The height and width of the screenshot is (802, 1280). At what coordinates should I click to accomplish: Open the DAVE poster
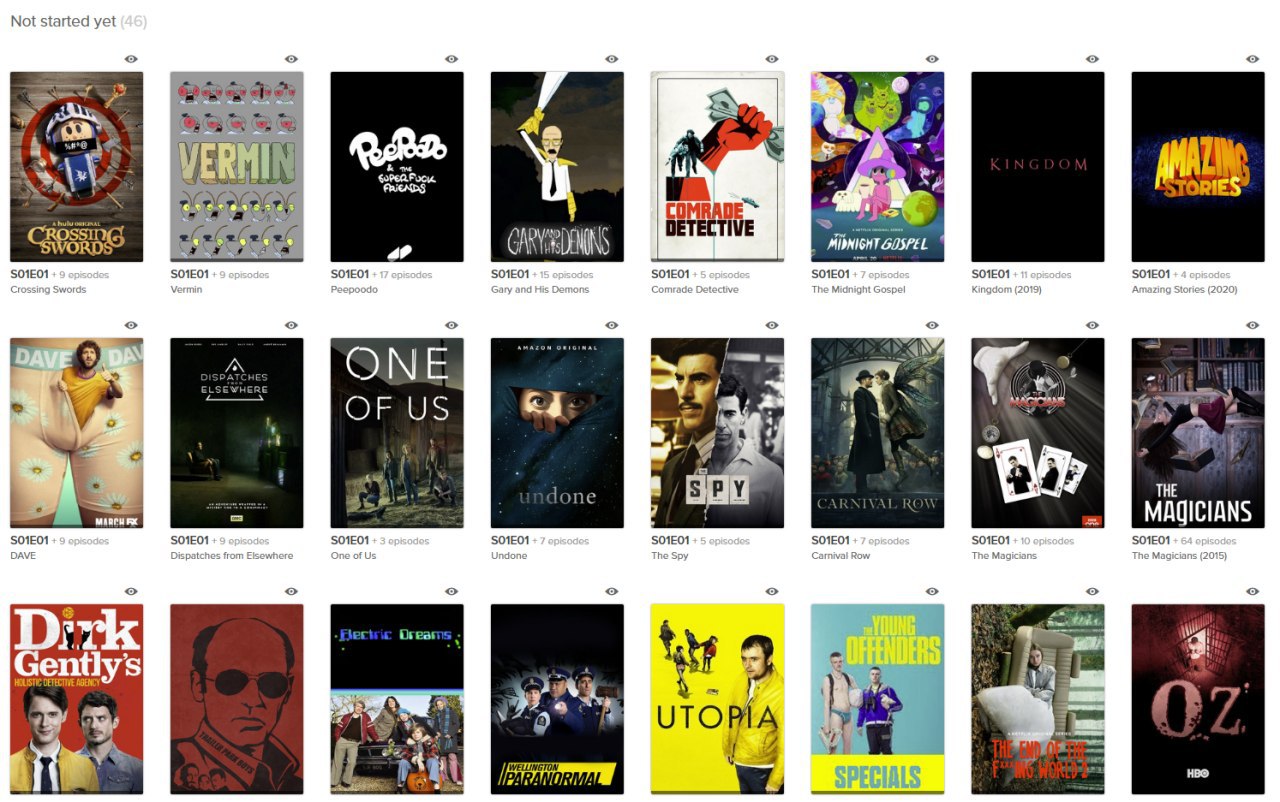pos(77,433)
